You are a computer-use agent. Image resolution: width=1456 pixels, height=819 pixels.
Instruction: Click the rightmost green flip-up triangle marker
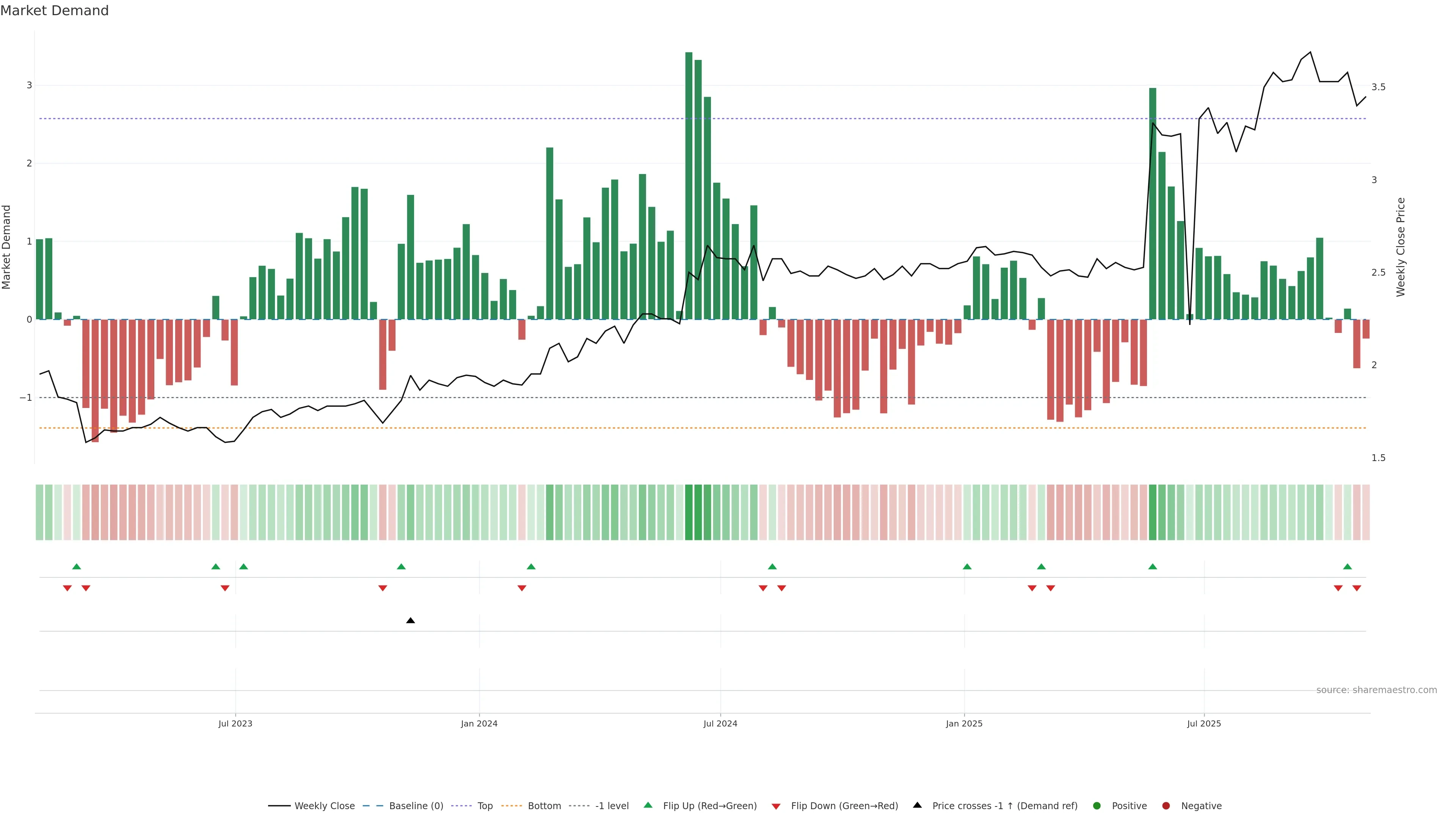(x=1348, y=566)
